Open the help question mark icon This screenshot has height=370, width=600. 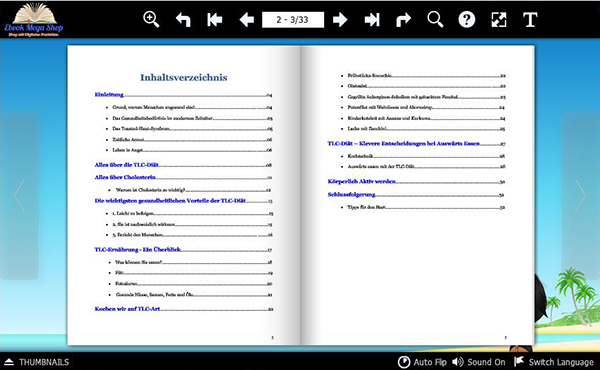coord(467,20)
